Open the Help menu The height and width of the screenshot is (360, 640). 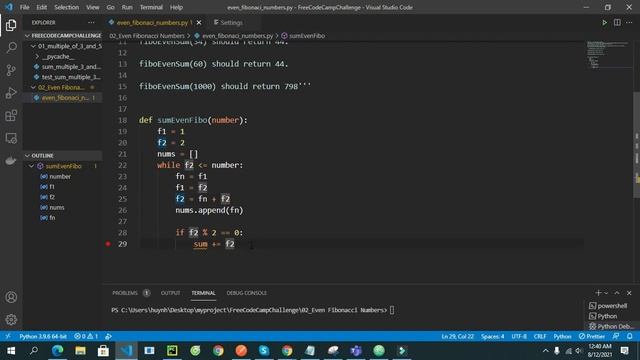click(x=176, y=7)
